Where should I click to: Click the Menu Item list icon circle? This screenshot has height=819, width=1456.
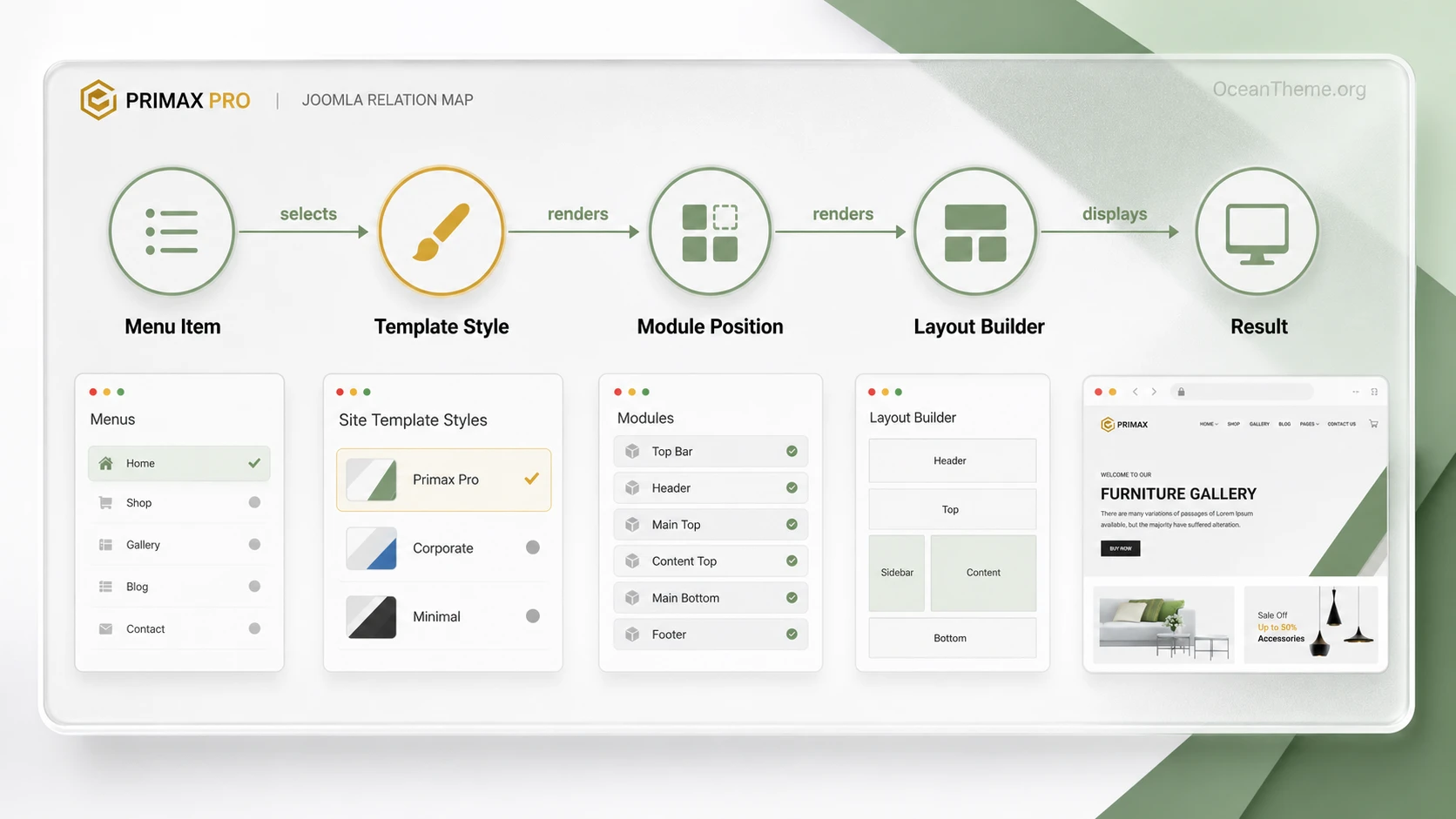[172, 232]
